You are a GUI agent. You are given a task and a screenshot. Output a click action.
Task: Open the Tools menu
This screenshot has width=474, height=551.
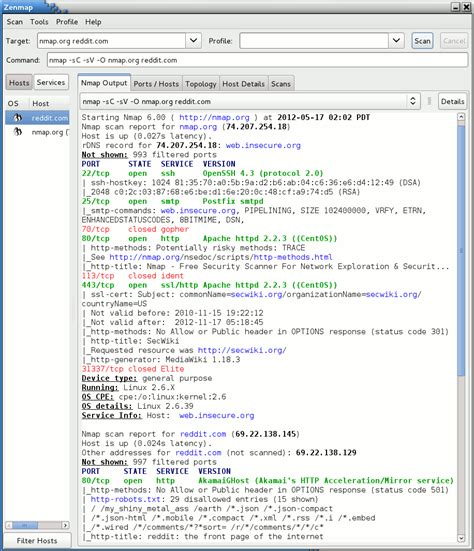pyautogui.click(x=39, y=22)
